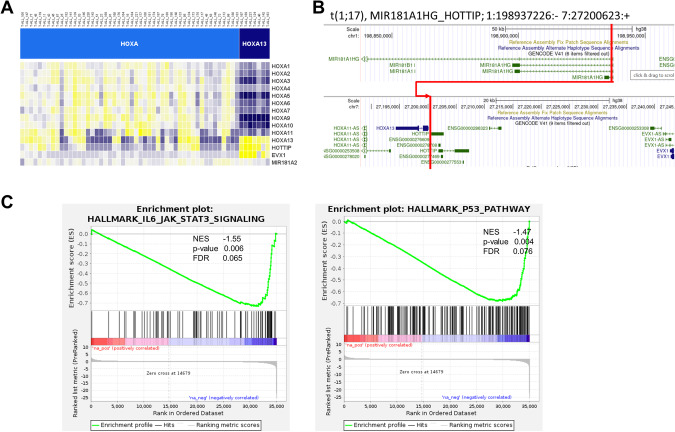
Task: Click GENCODE V41 (9 items filtered out) track title
Action: 552,123
